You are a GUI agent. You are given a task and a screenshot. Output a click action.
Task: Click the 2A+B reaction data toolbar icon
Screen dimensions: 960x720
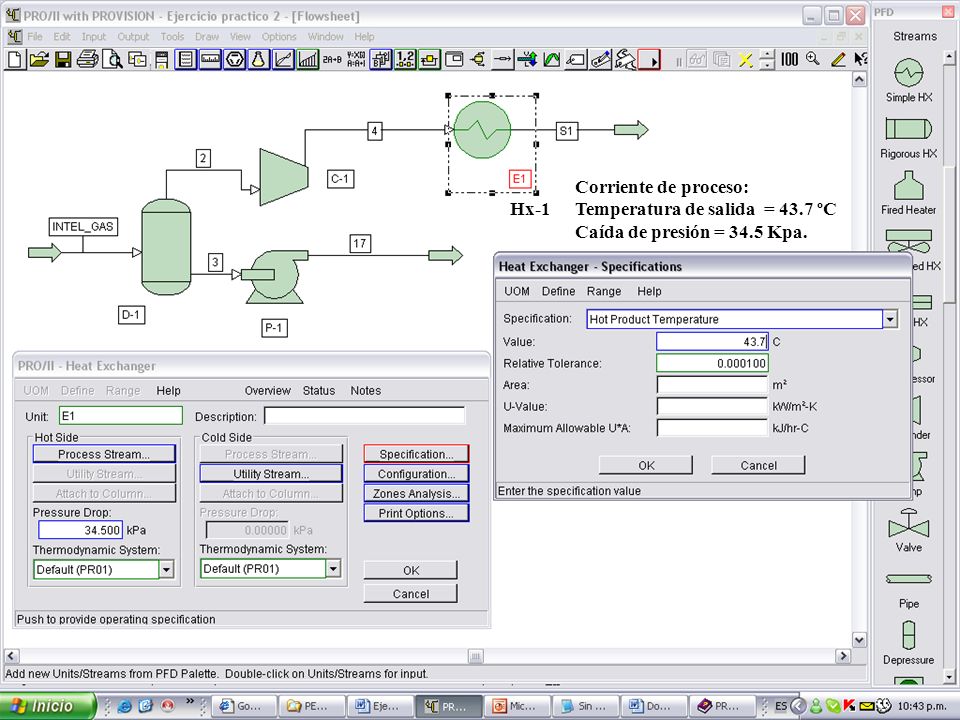(x=332, y=59)
